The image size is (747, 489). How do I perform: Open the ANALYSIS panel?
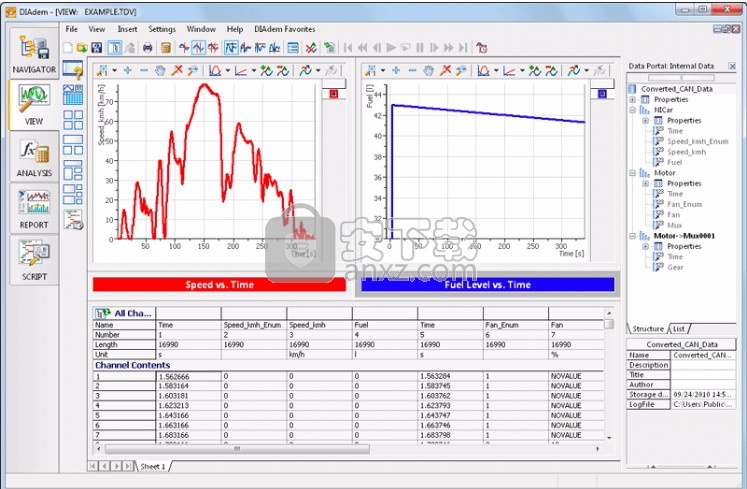click(34, 156)
